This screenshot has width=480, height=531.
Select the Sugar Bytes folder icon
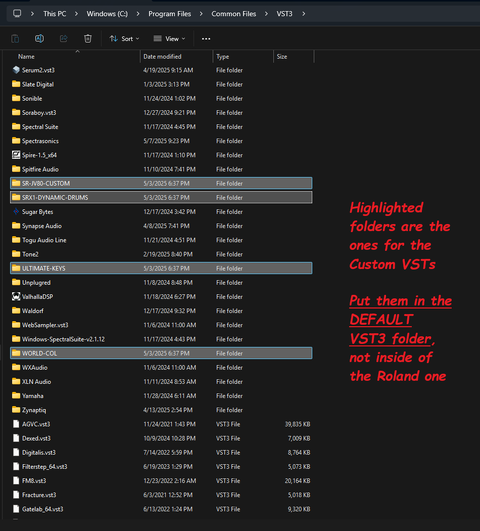16,211
